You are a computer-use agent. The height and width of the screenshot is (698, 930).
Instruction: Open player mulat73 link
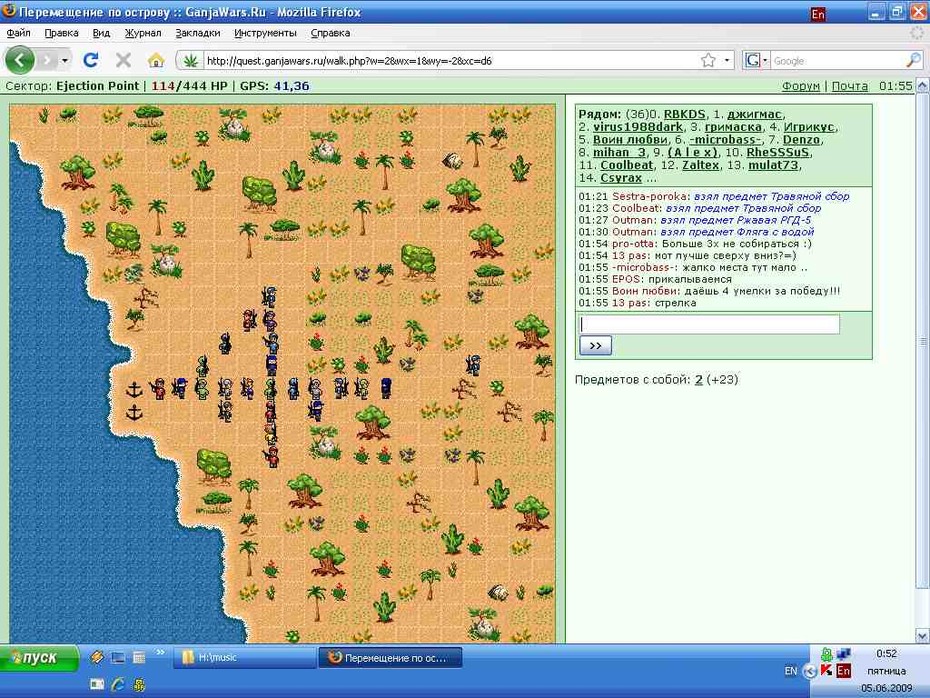coord(773,165)
